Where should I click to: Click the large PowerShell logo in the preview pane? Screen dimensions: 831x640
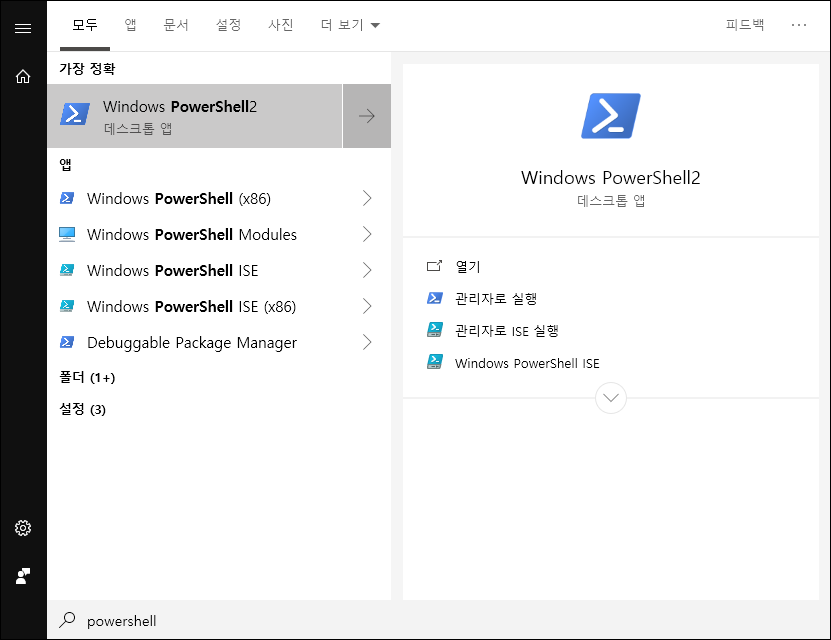pos(611,116)
